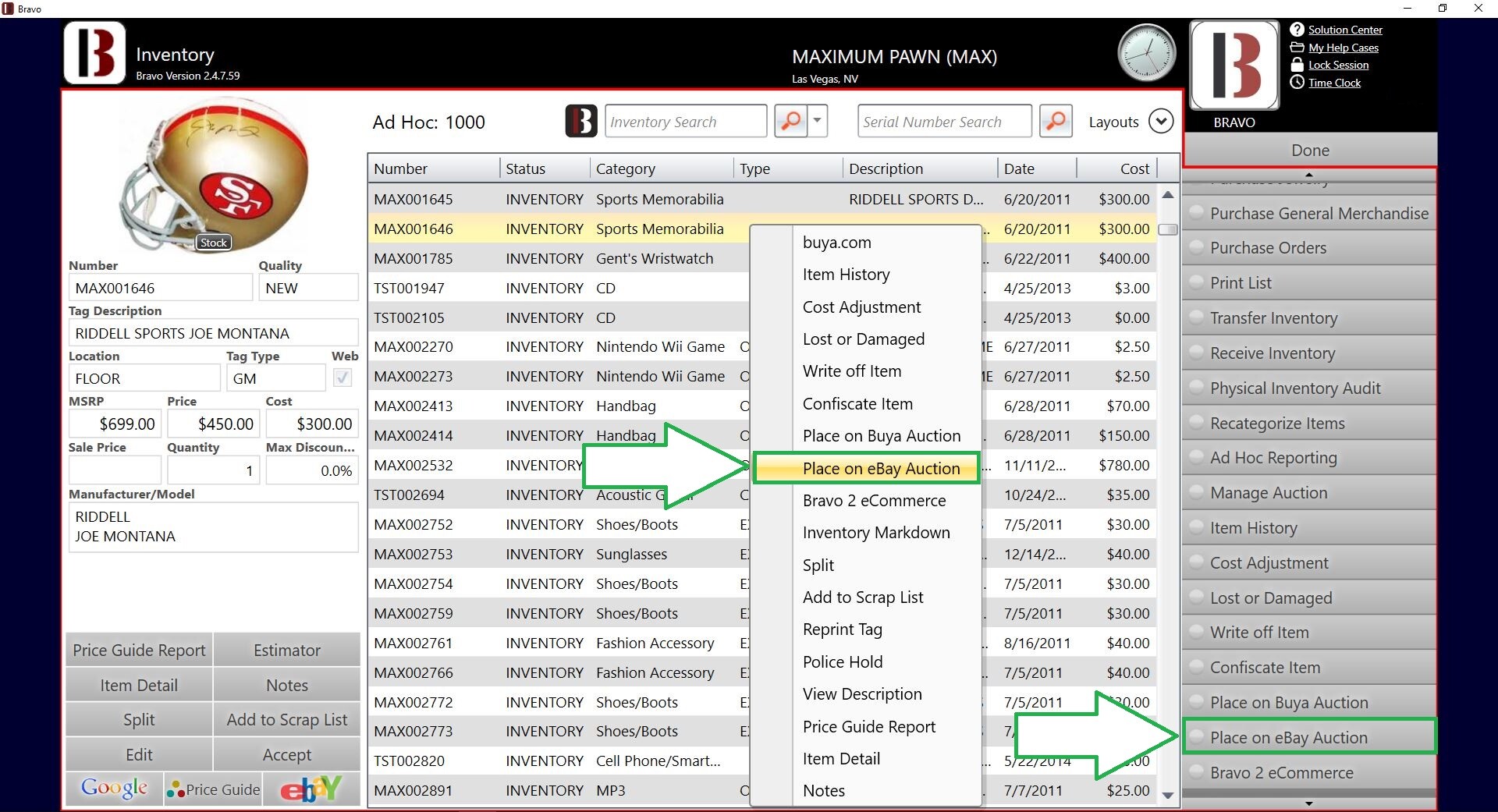Screen dimensions: 1498x812
Task: Click the Bravo app icon in title bar
Action: (x=8, y=9)
